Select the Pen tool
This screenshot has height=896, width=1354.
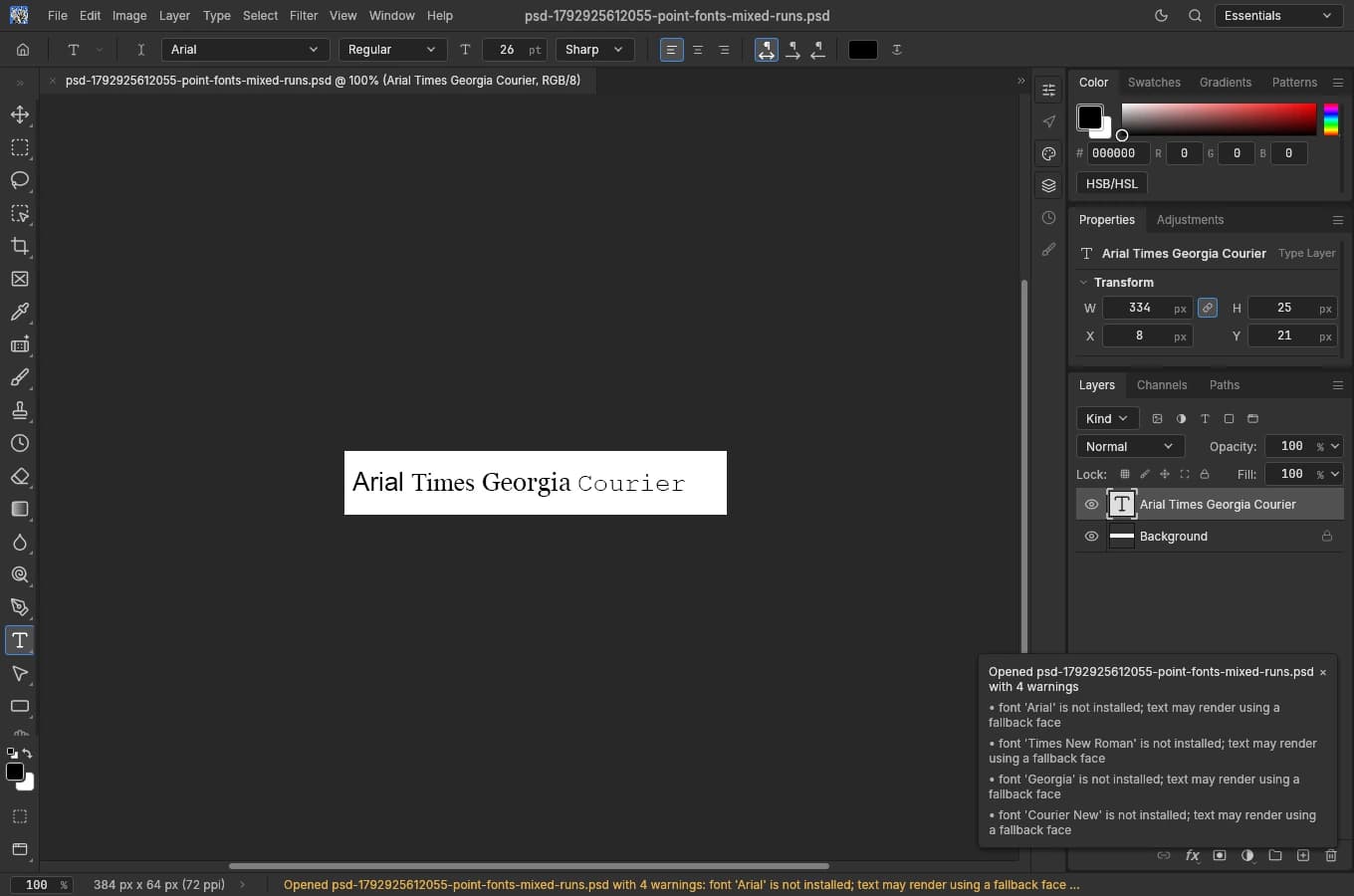point(20,607)
